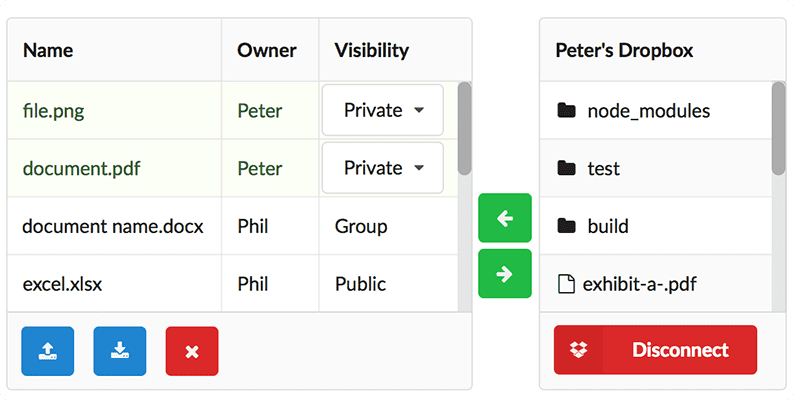Click the Dropbox panel scrollbar thumb
793x400 pixels.
tap(779, 128)
